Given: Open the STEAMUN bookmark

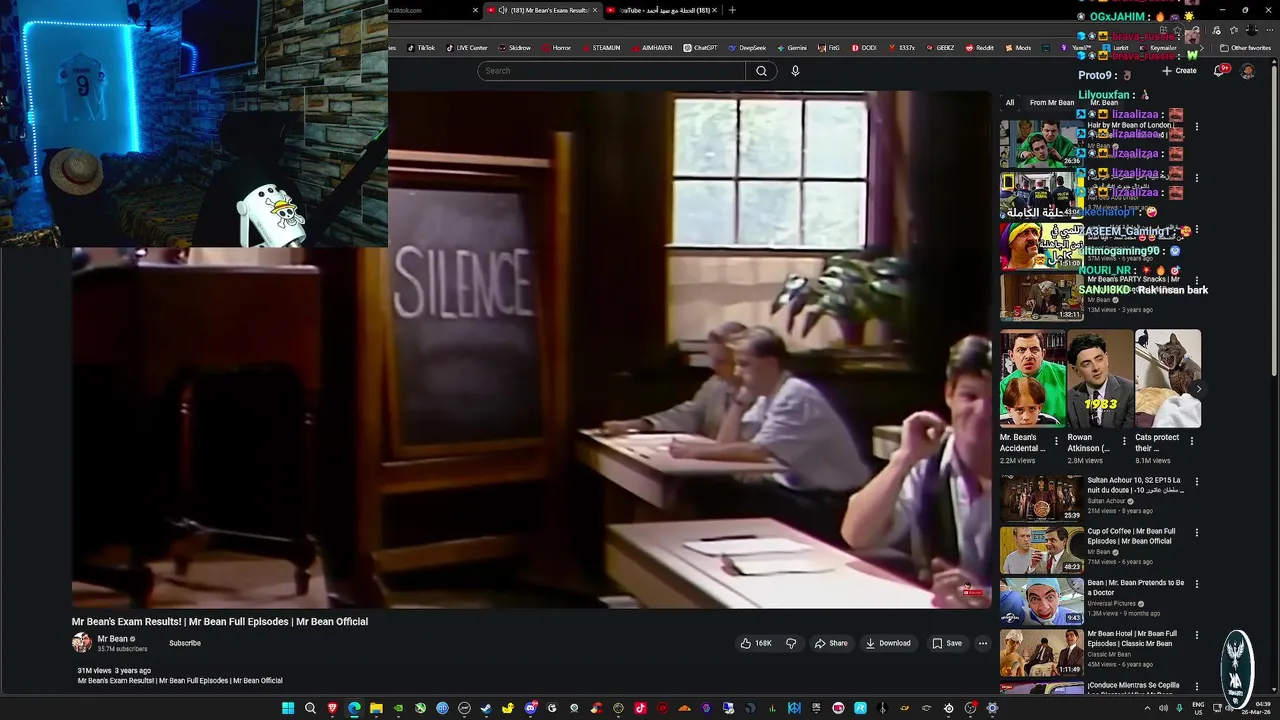Looking at the screenshot, I should 600,47.
